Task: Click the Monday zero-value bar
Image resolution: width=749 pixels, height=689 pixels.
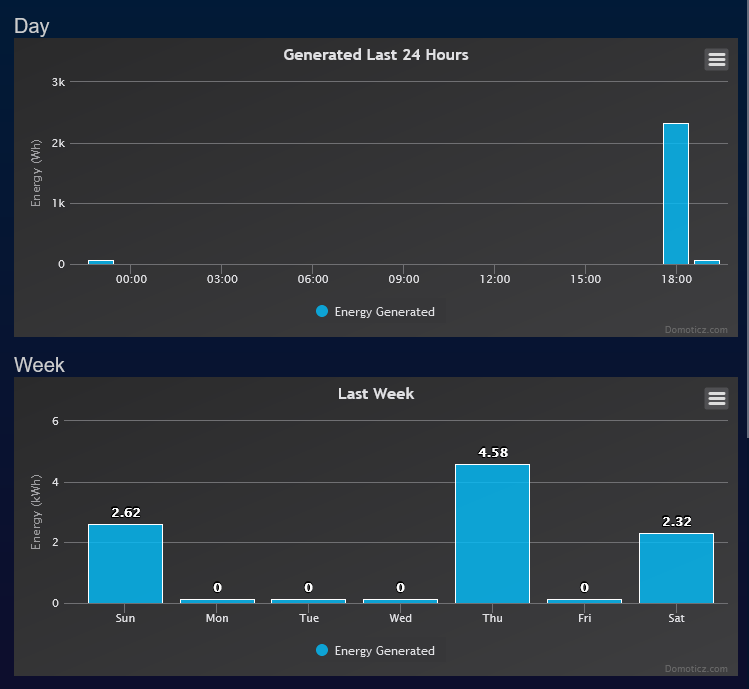Action: point(217,601)
